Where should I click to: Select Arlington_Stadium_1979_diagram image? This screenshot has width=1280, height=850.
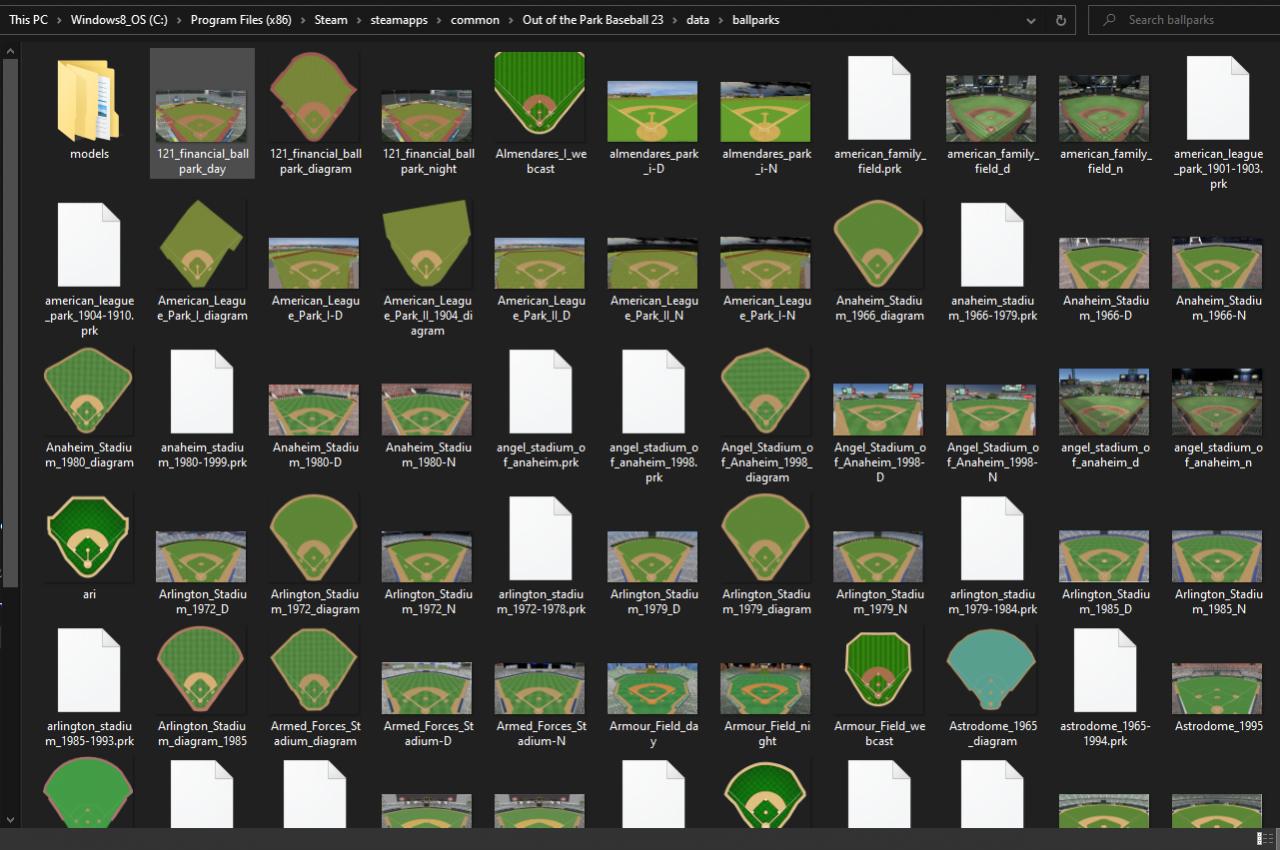(x=767, y=554)
